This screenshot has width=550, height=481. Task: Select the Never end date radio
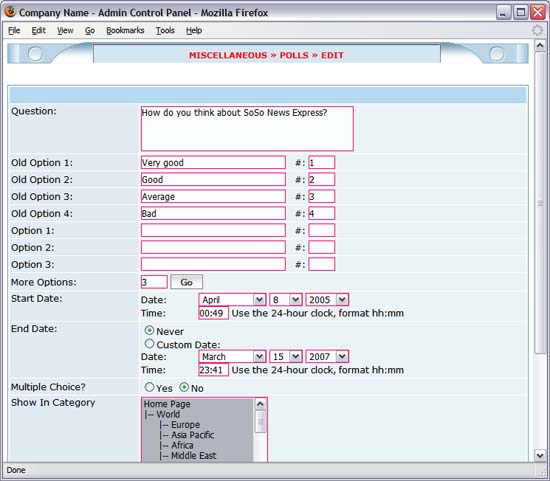[149, 330]
